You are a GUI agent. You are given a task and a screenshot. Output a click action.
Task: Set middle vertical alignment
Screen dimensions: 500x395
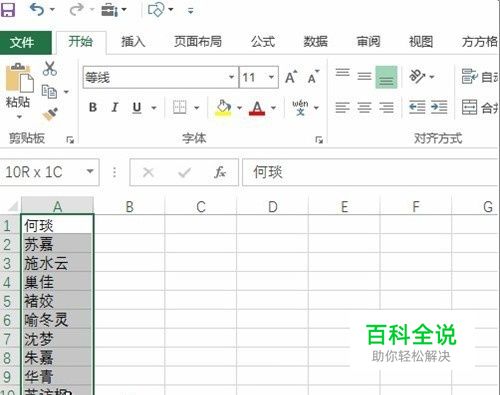tap(364, 77)
